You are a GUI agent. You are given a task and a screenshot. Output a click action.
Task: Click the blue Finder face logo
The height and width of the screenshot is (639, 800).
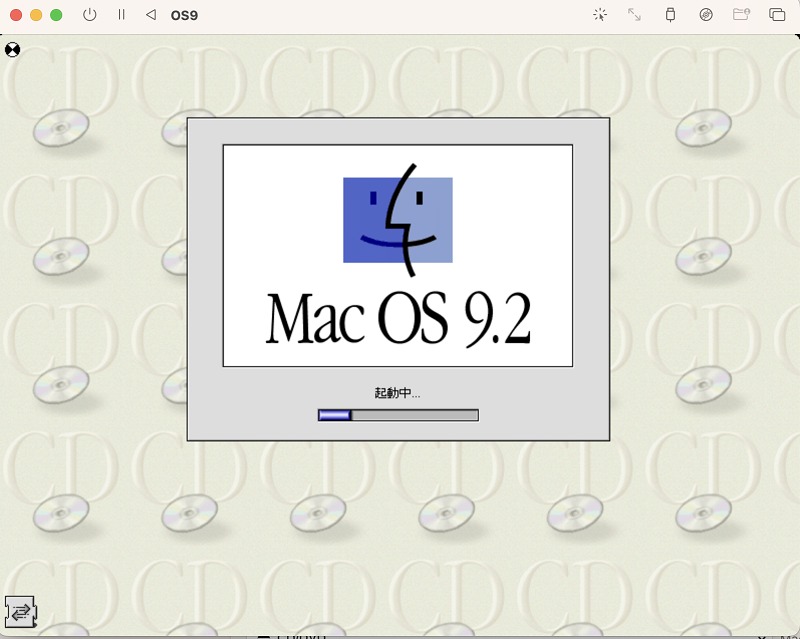pos(398,220)
